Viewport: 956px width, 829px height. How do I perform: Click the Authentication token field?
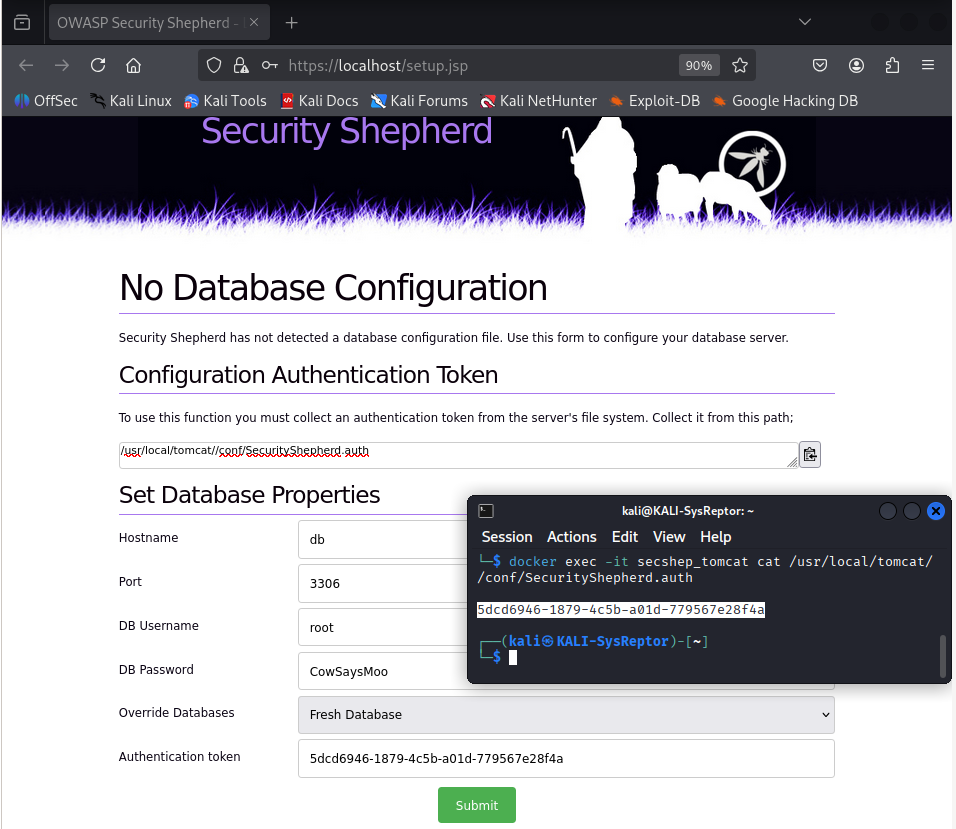coord(566,758)
